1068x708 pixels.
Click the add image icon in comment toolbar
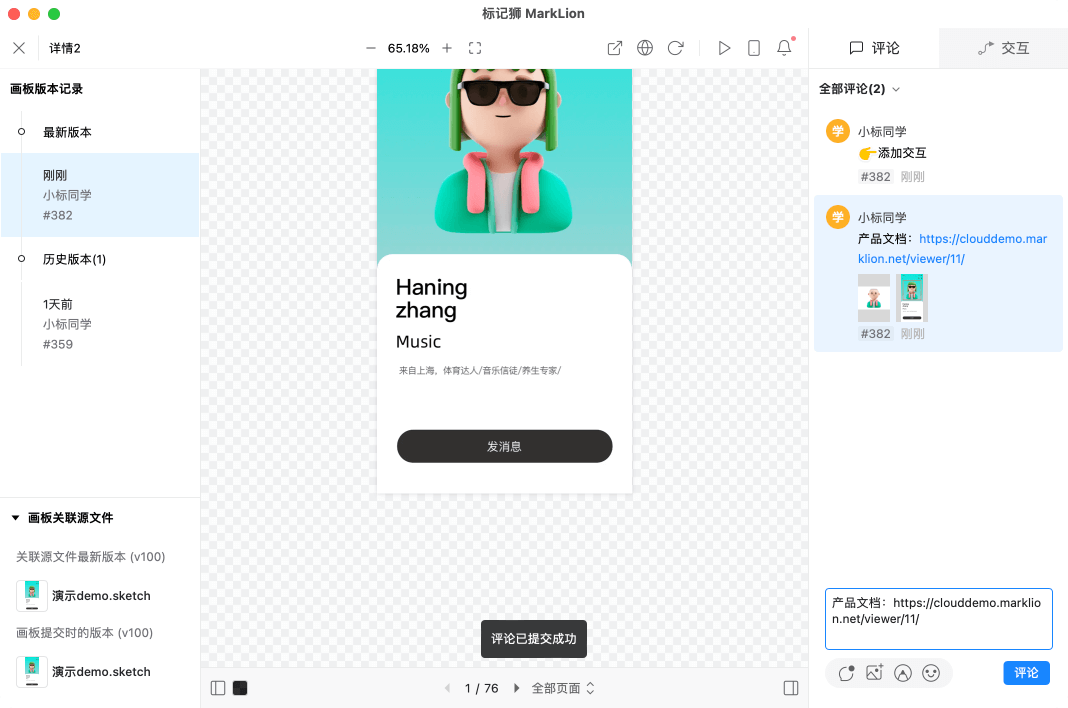(x=875, y=673)
